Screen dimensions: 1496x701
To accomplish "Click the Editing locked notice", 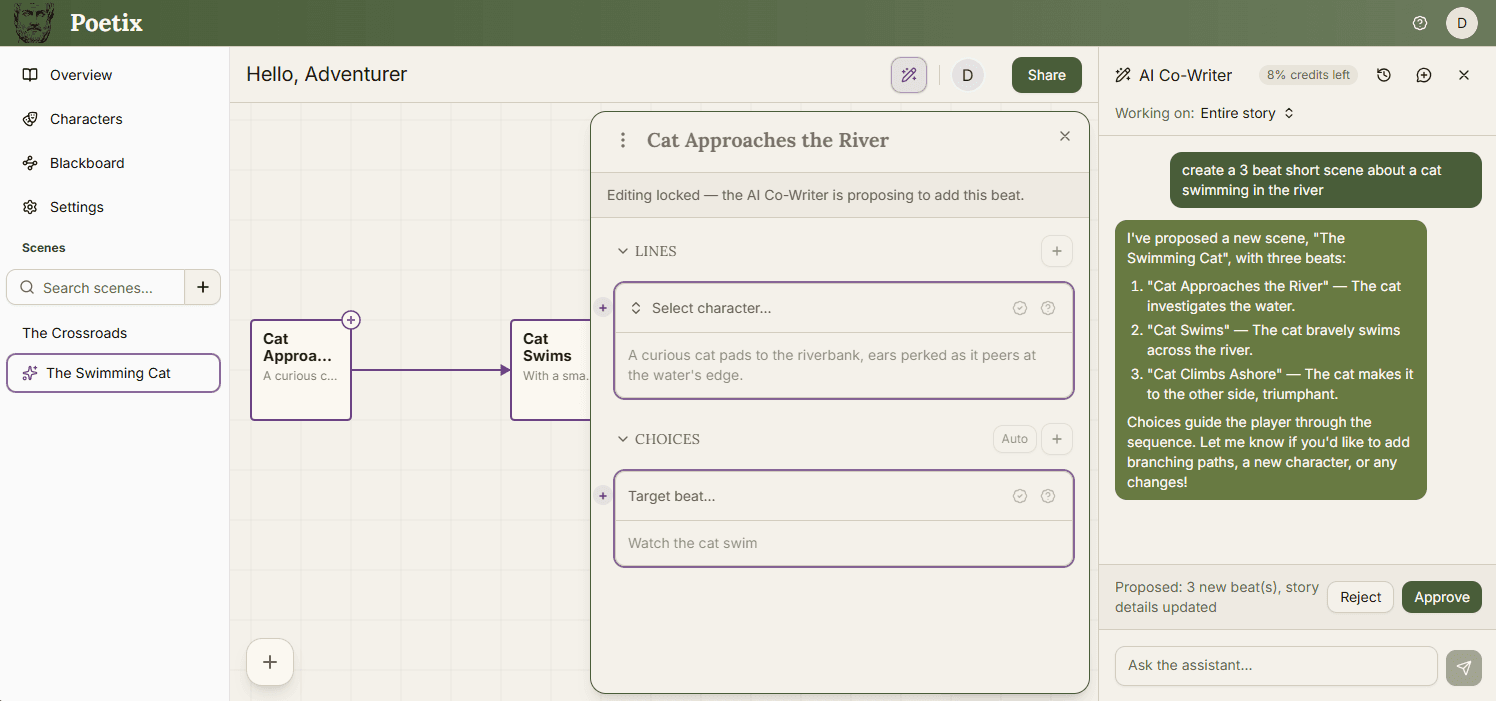I will click(x=815, y=195).
